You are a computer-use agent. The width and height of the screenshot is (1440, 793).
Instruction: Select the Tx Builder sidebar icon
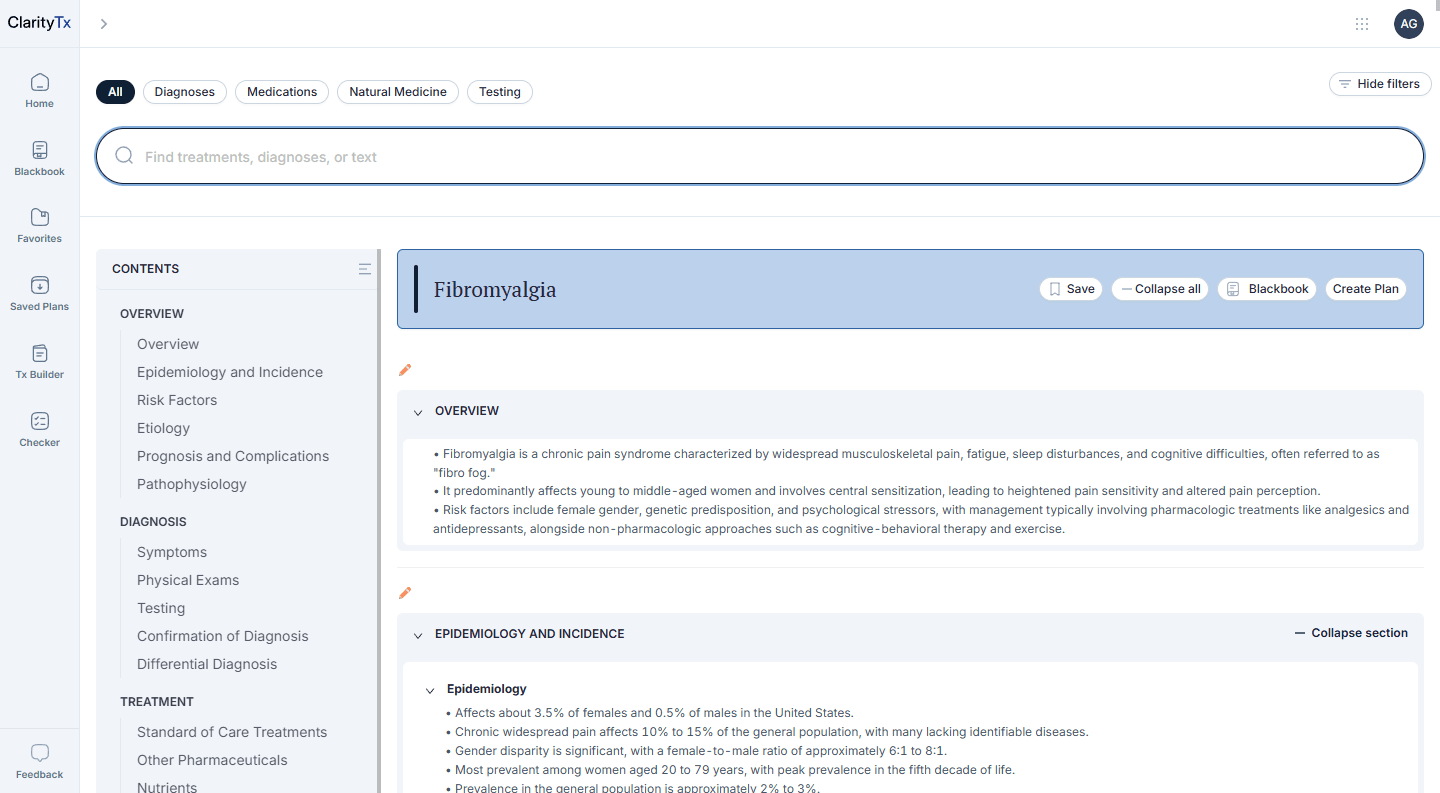pyautogui.click(x=39, y=359)
